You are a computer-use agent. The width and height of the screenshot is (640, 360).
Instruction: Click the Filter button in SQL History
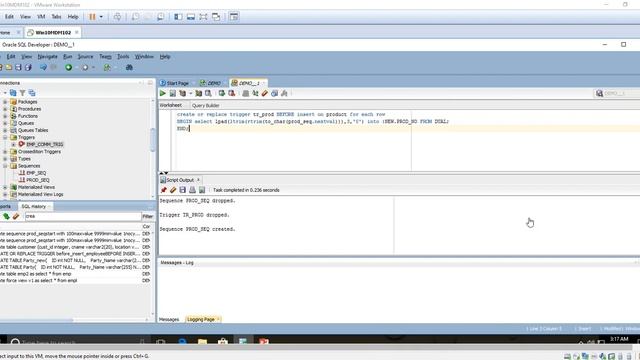pyautogui.click(x=147, y=216)
